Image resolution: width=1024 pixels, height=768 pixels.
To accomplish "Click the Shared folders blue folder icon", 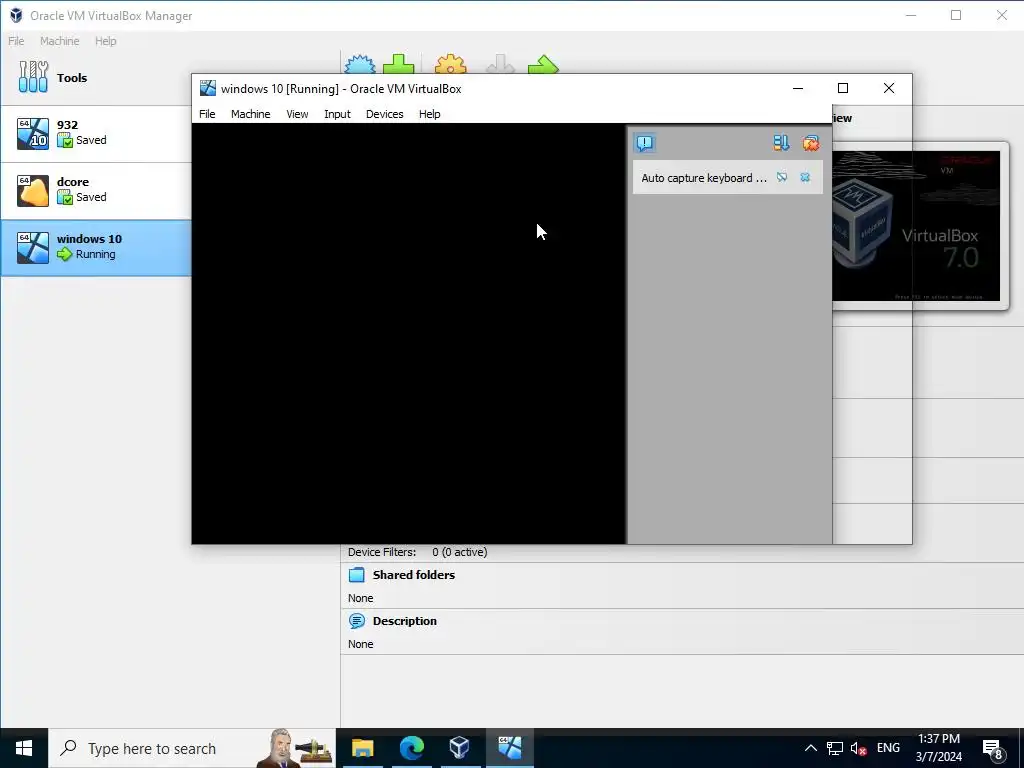I will pyautogui.click(x=357, y=575).
